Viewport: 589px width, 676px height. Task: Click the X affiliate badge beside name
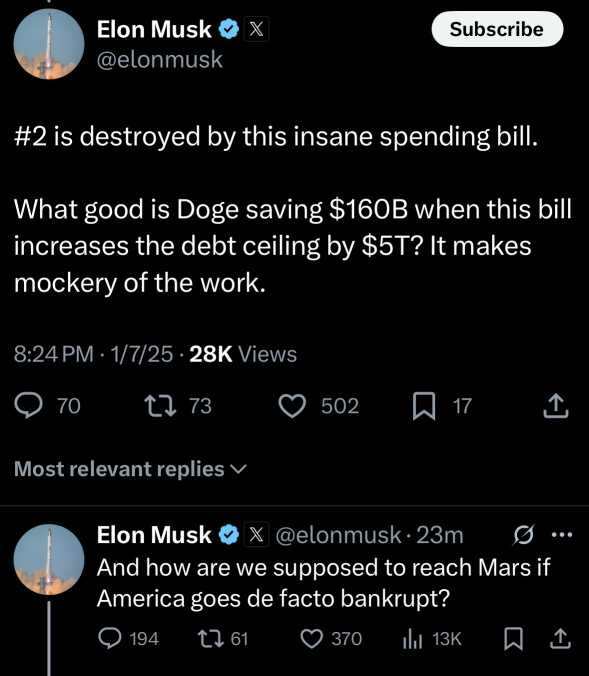pos(257,29)
